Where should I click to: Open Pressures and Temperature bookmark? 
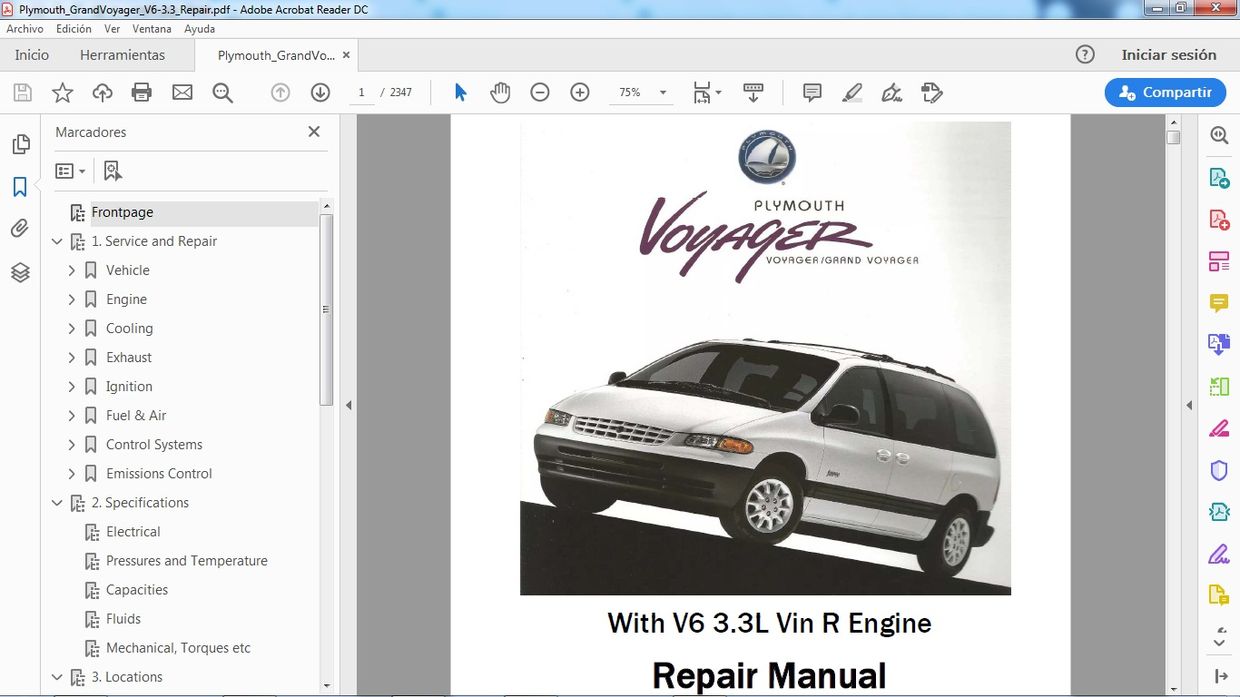187,561
